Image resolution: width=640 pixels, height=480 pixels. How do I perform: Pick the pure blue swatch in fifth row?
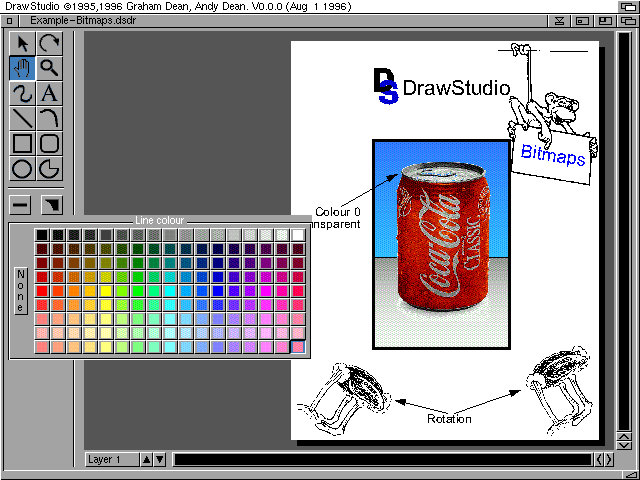(218, 291)
